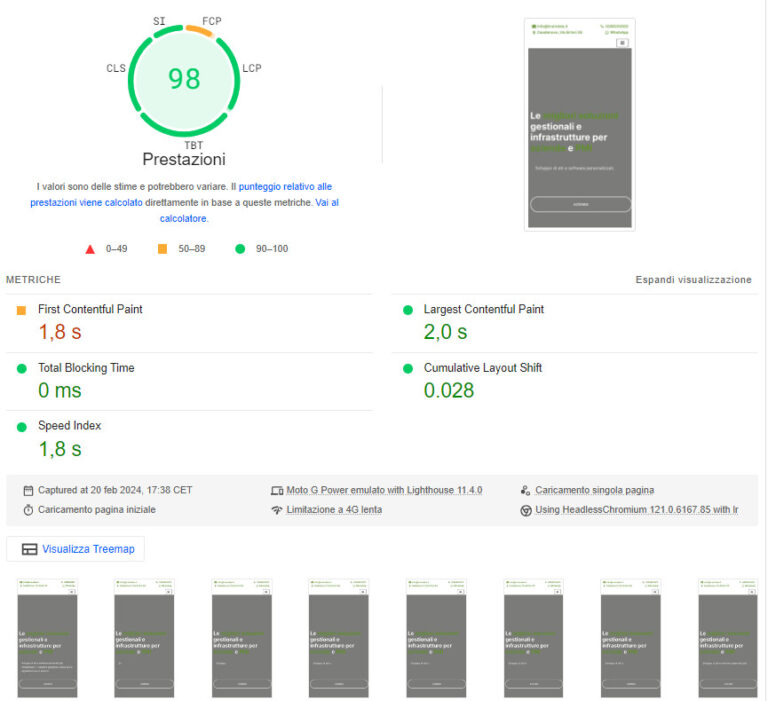
Task: Click the CLS gauge label
Action: pos(116,68)
